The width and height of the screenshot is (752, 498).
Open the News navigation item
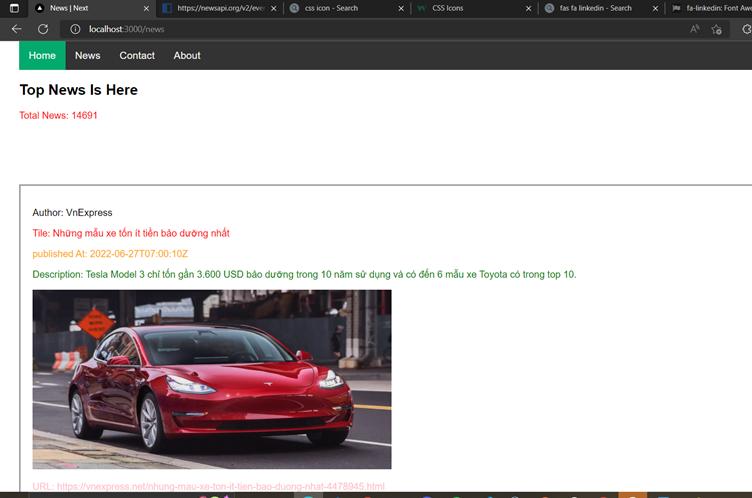click(88, 56)
